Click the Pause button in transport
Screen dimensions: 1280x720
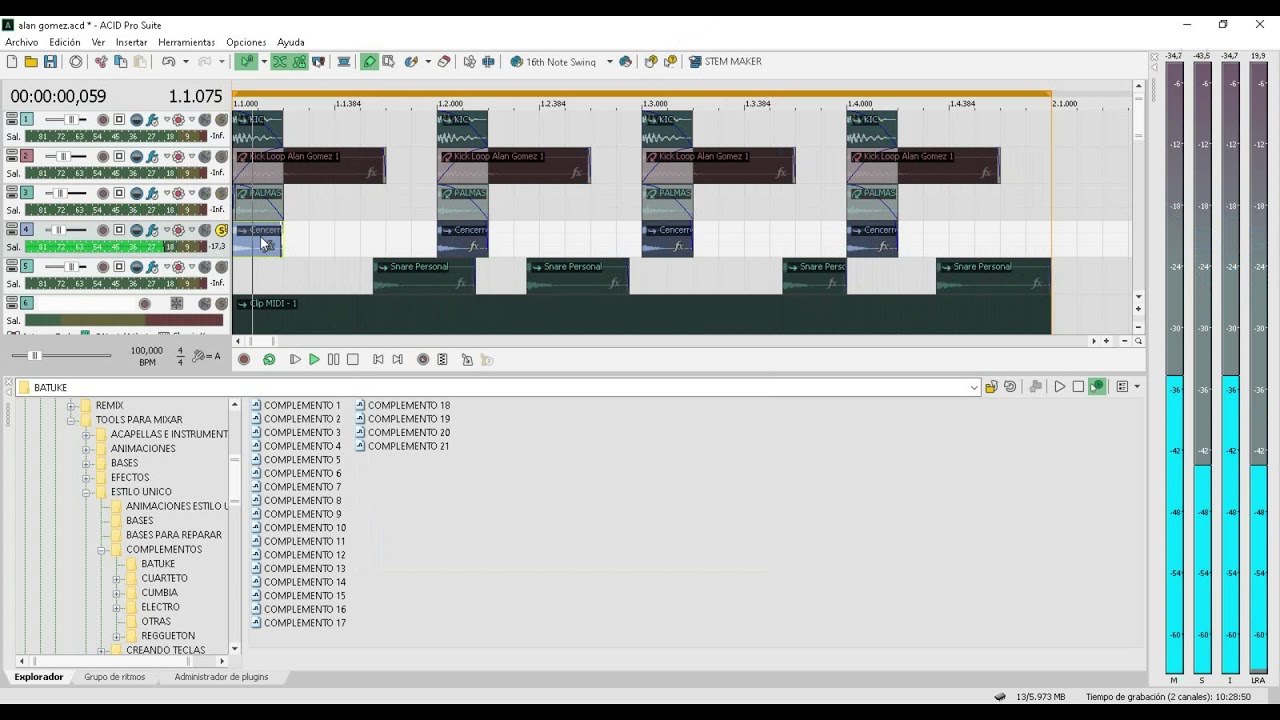tap(333, 360)
